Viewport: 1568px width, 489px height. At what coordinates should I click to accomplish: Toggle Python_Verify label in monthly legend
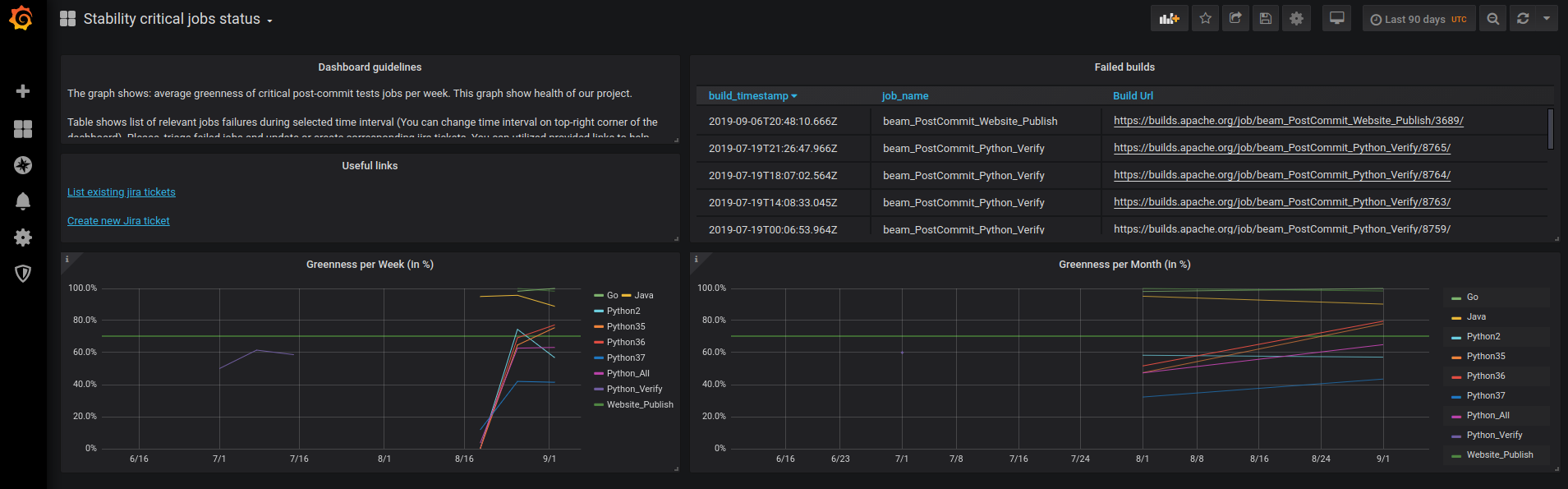click(1494, 436)
